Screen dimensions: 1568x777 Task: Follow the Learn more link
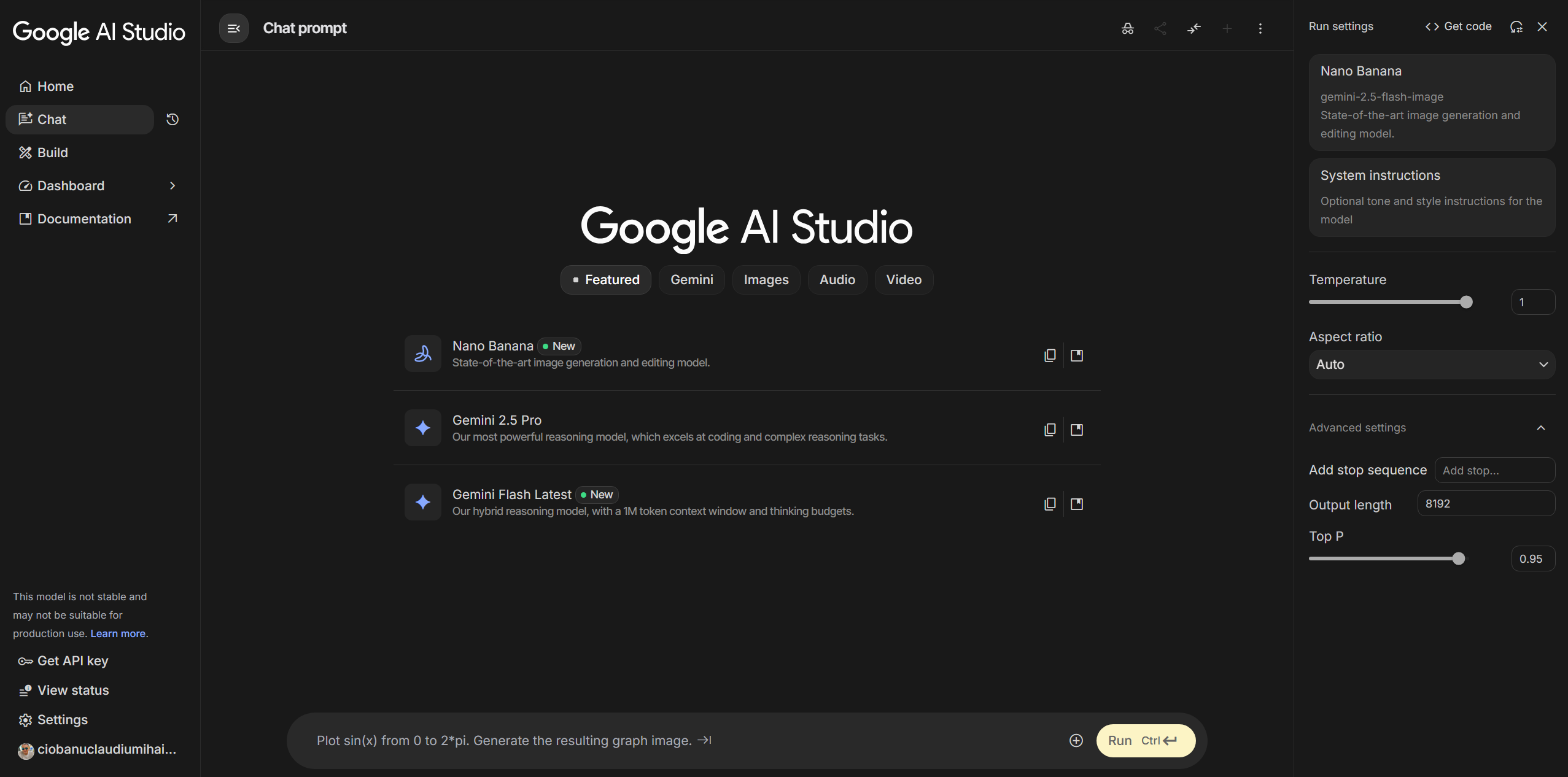(x=118, y=633)
